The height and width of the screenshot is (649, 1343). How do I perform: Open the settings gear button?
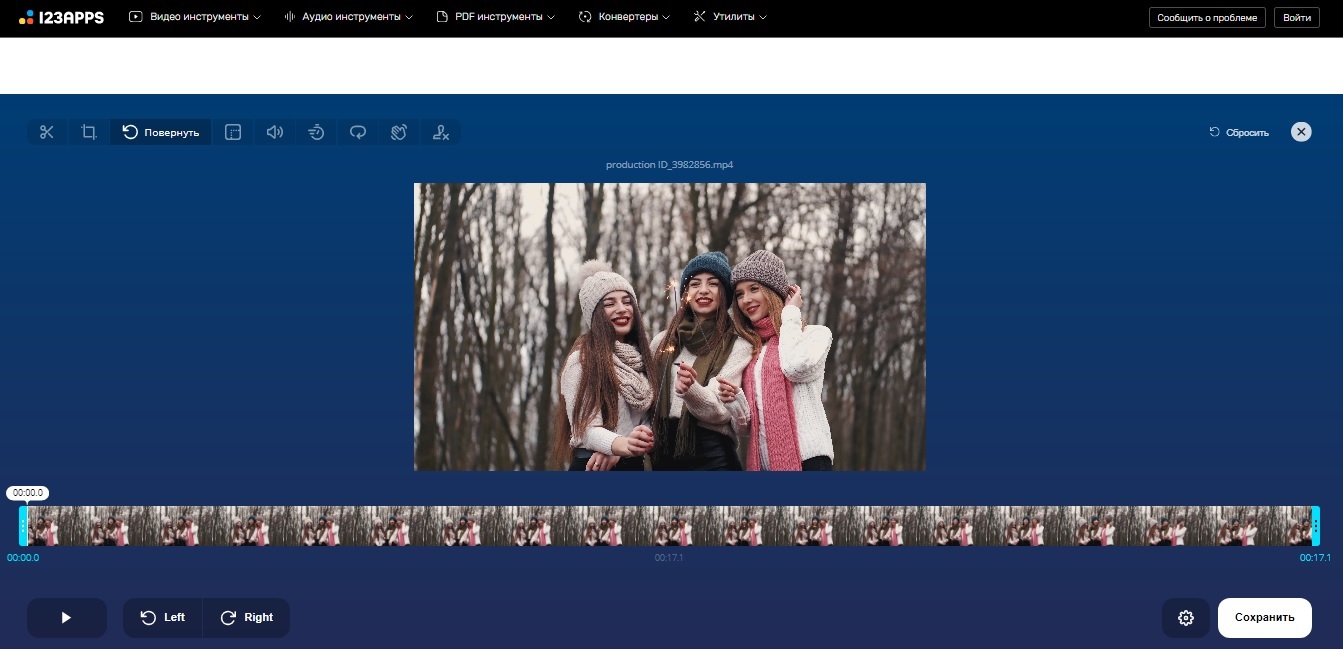pyautogui.click(x=1186, y=618)
